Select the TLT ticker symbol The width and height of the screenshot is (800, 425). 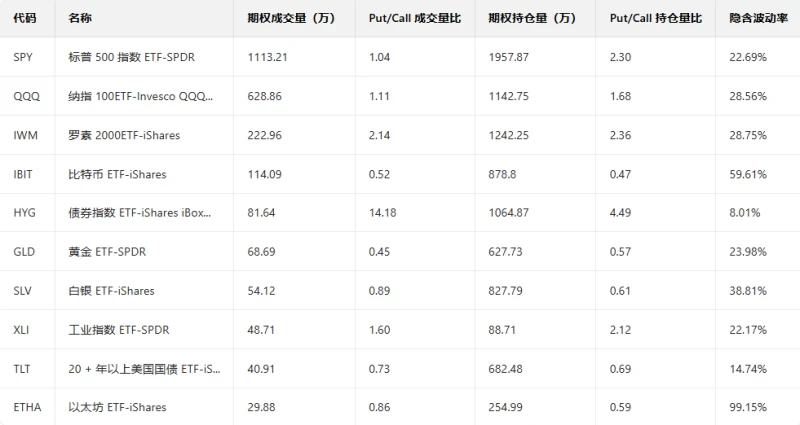point(23,369)
